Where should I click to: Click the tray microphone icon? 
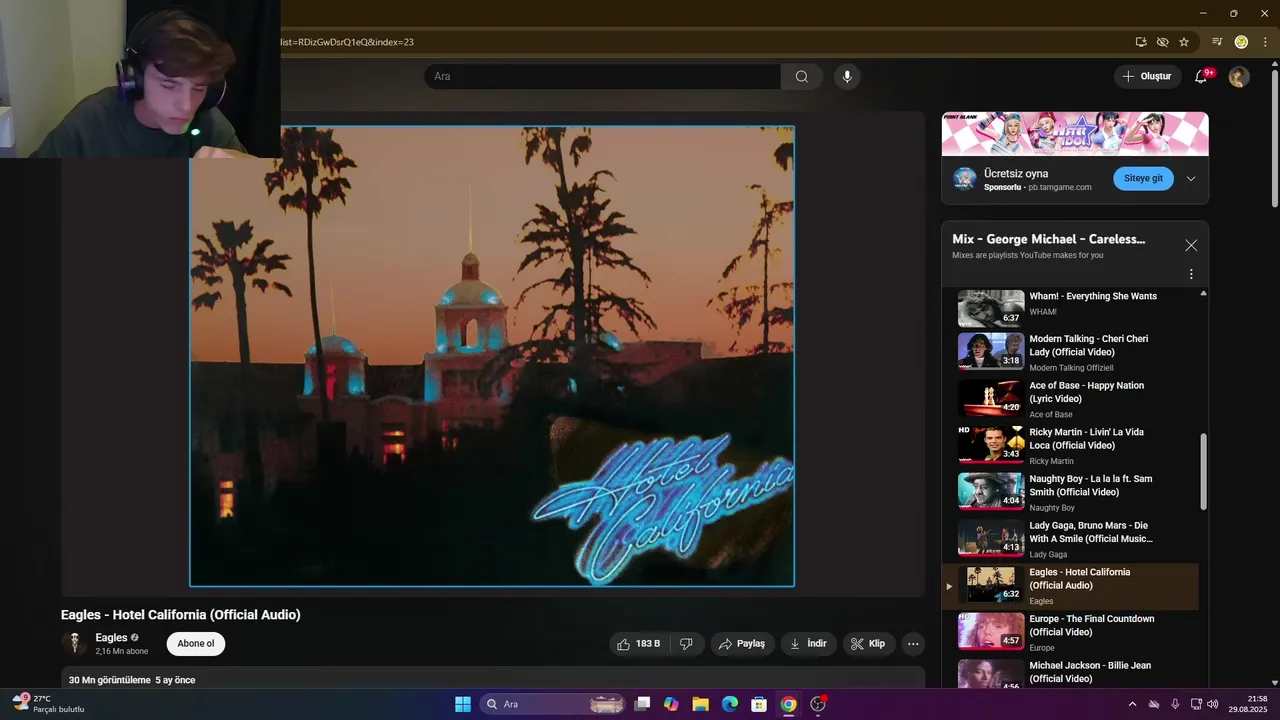point(1175,704)
